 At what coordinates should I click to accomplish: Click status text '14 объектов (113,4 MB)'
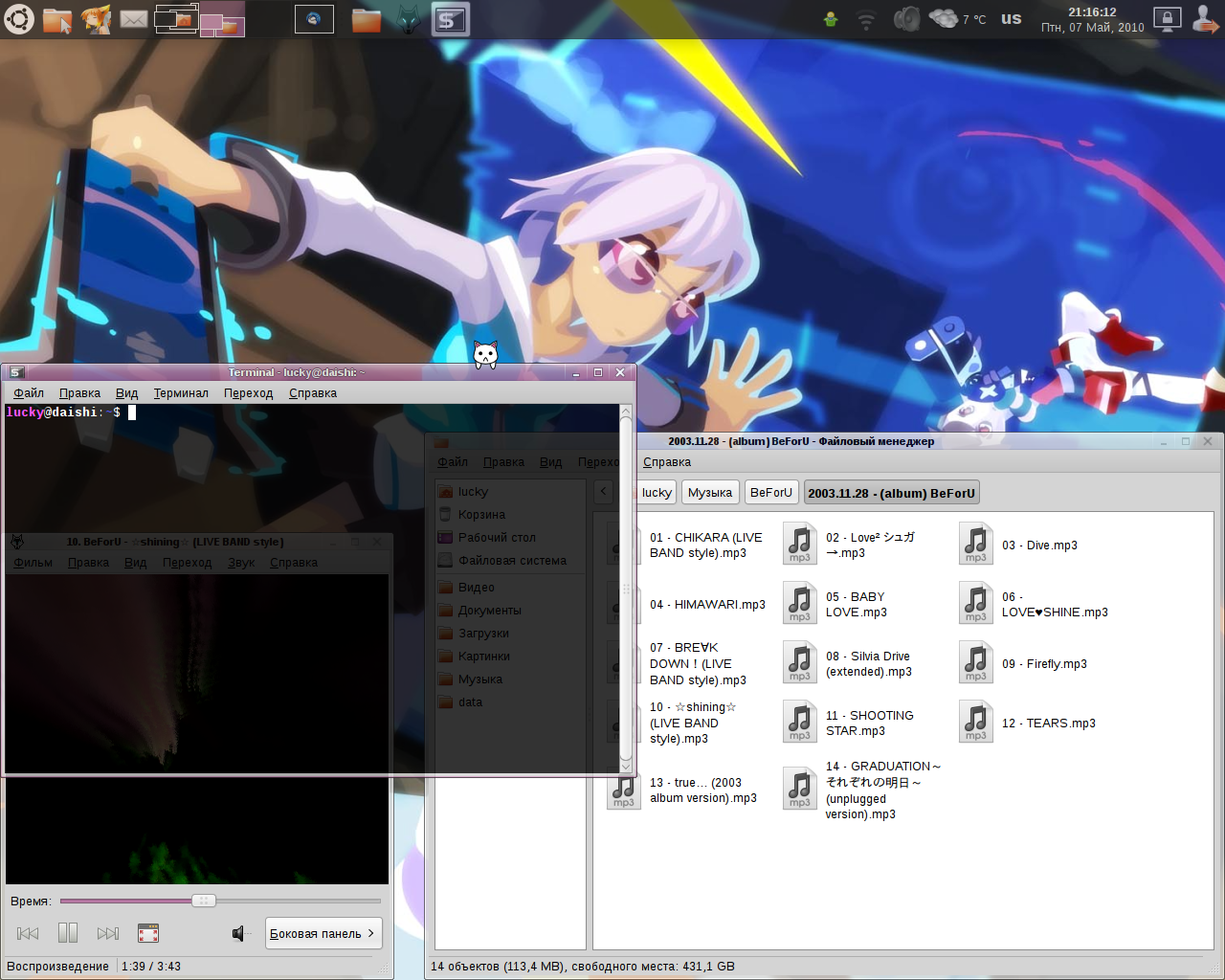tap(498, 967)
